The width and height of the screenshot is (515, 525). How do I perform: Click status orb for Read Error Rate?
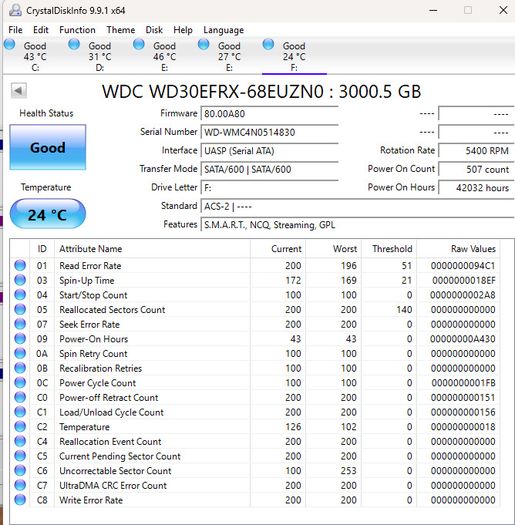pyautogui.click(x=20, y=266)
